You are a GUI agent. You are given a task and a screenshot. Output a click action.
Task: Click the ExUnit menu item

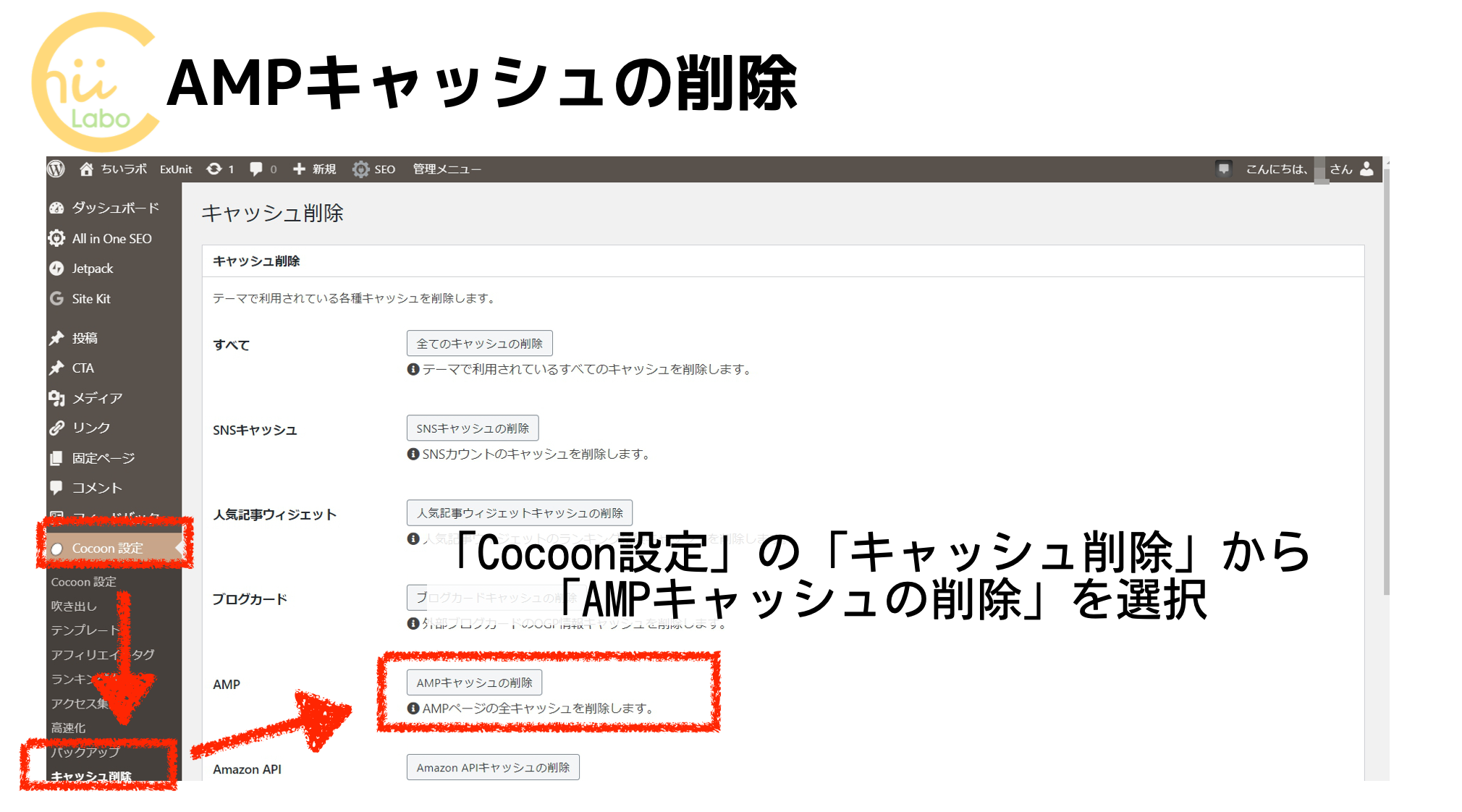[x=175, y=169]
